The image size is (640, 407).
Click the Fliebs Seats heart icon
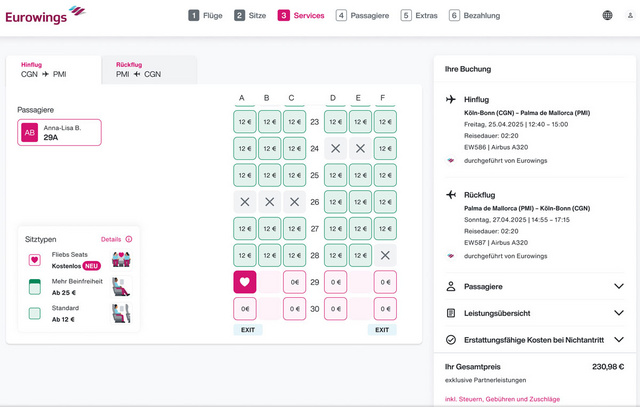click(x=35, y=260)
